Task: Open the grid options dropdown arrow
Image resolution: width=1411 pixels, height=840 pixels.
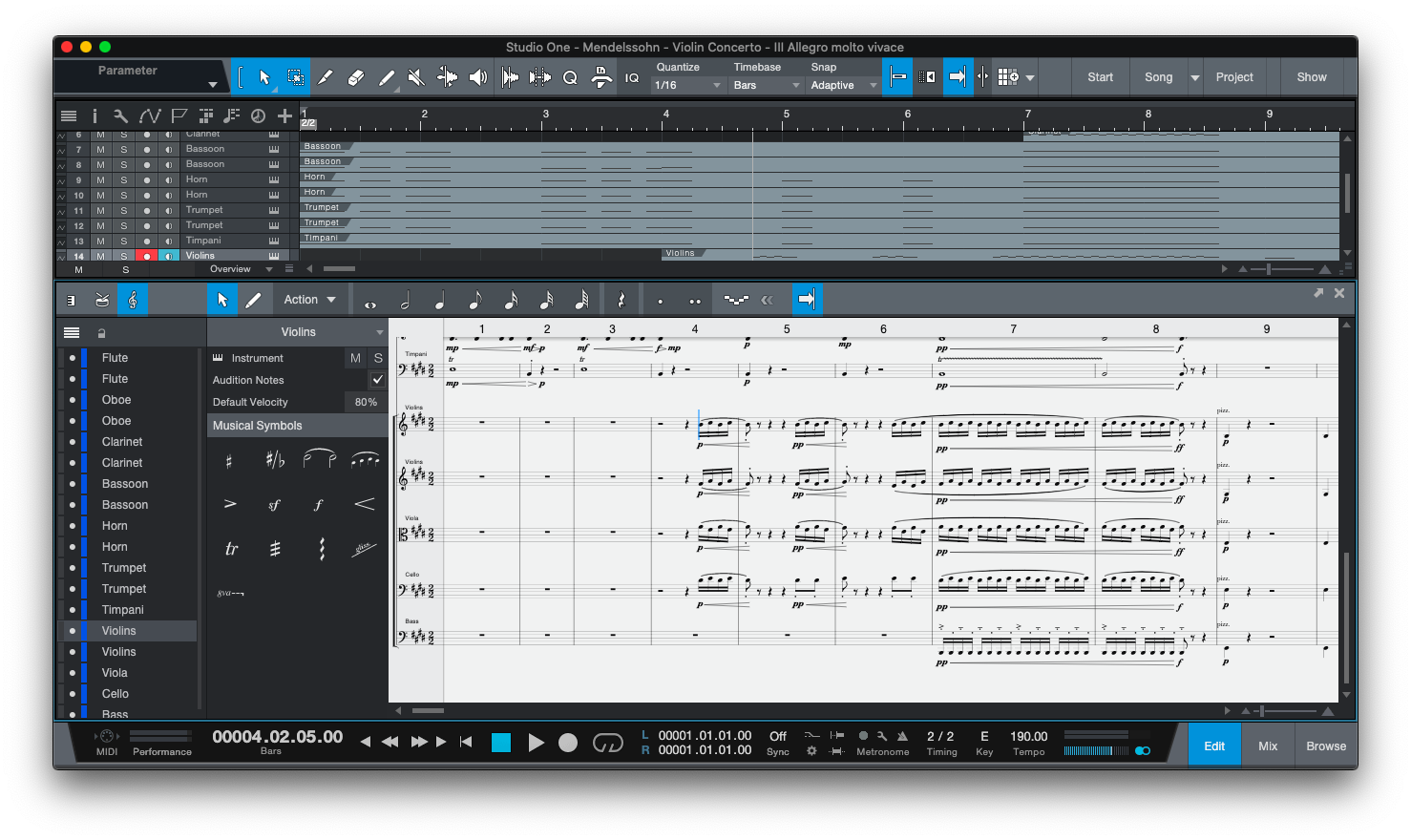Action: tap(1030, 78)
